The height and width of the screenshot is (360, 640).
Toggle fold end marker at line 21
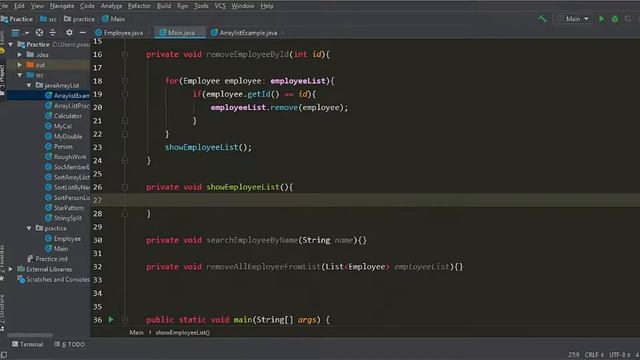coord(125,121)
